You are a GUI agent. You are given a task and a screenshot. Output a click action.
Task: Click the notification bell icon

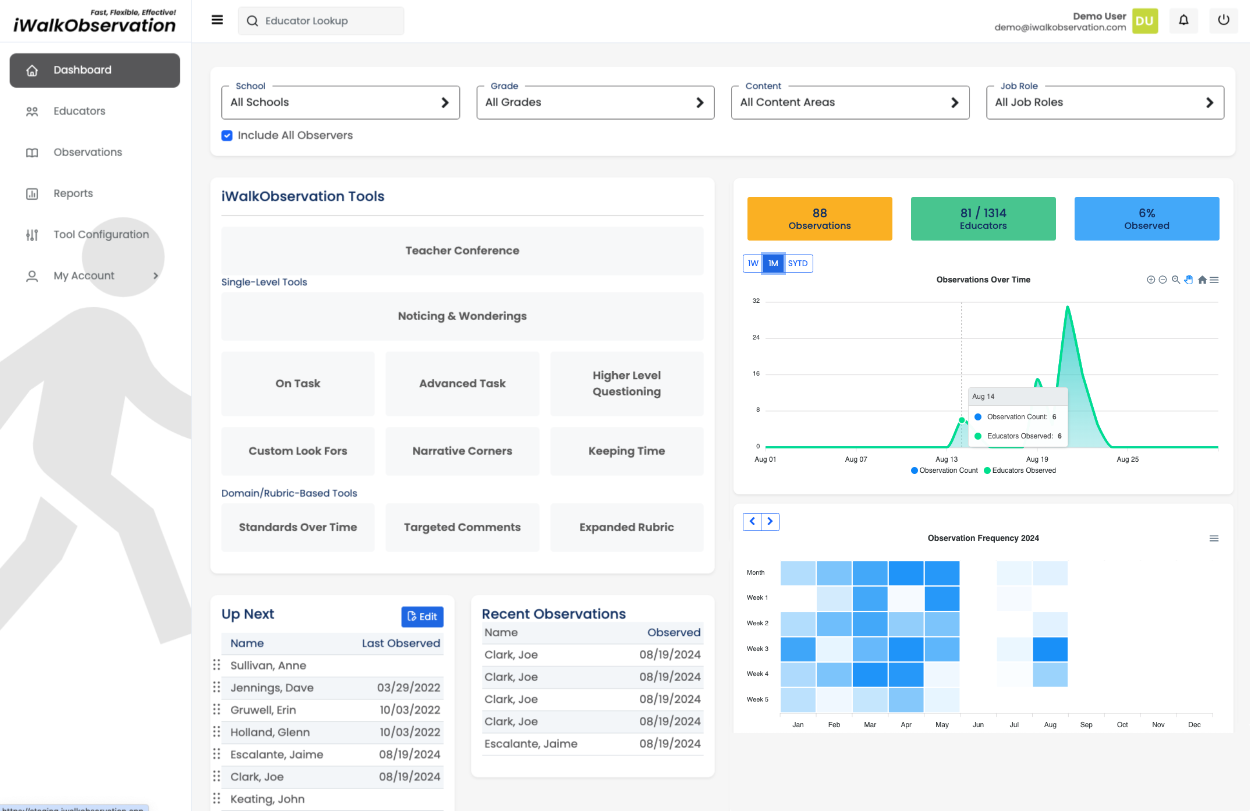pos(1184,20)
